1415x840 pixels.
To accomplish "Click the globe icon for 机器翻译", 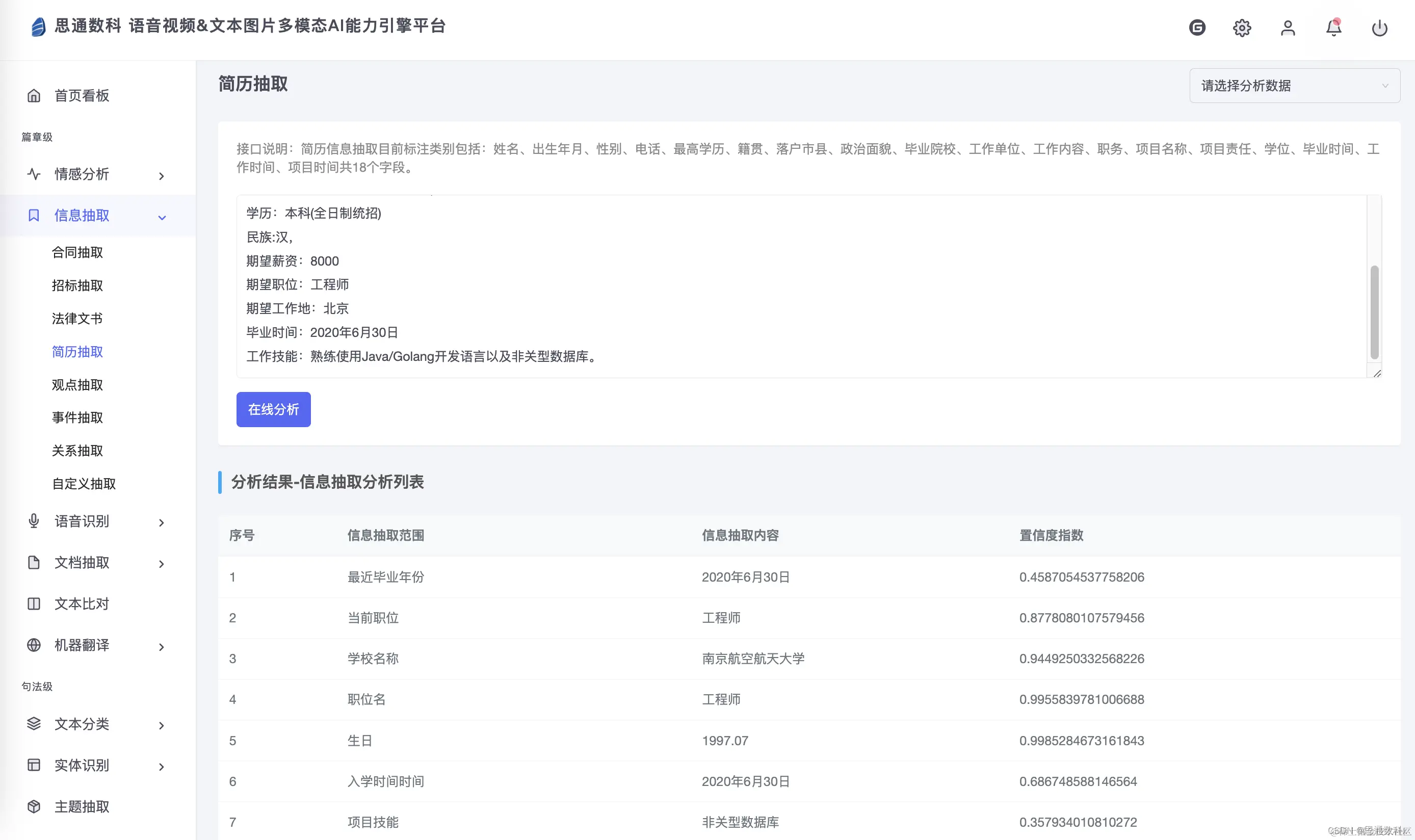I will coord(34,645).
